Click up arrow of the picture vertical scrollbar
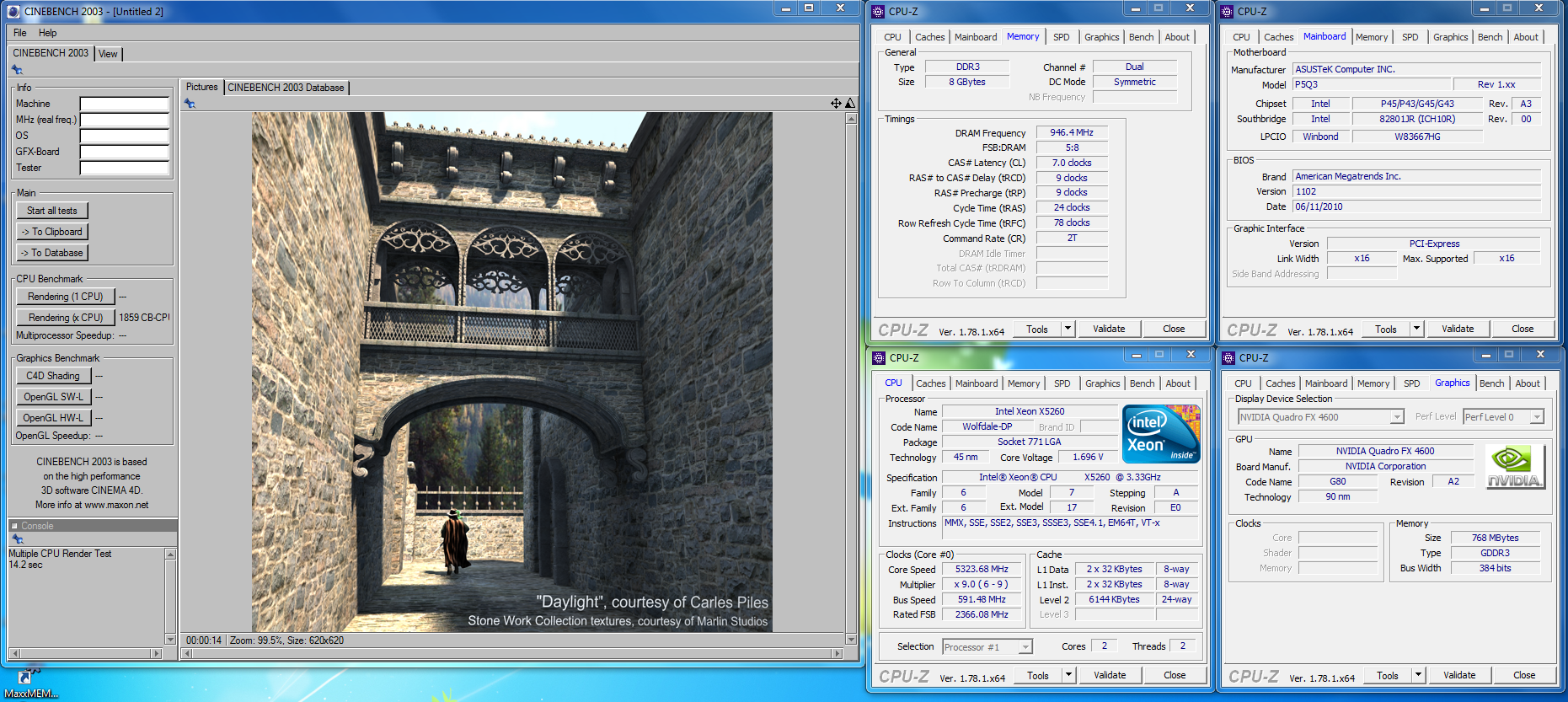The image size is (1568, 702). tap(851, 119)
